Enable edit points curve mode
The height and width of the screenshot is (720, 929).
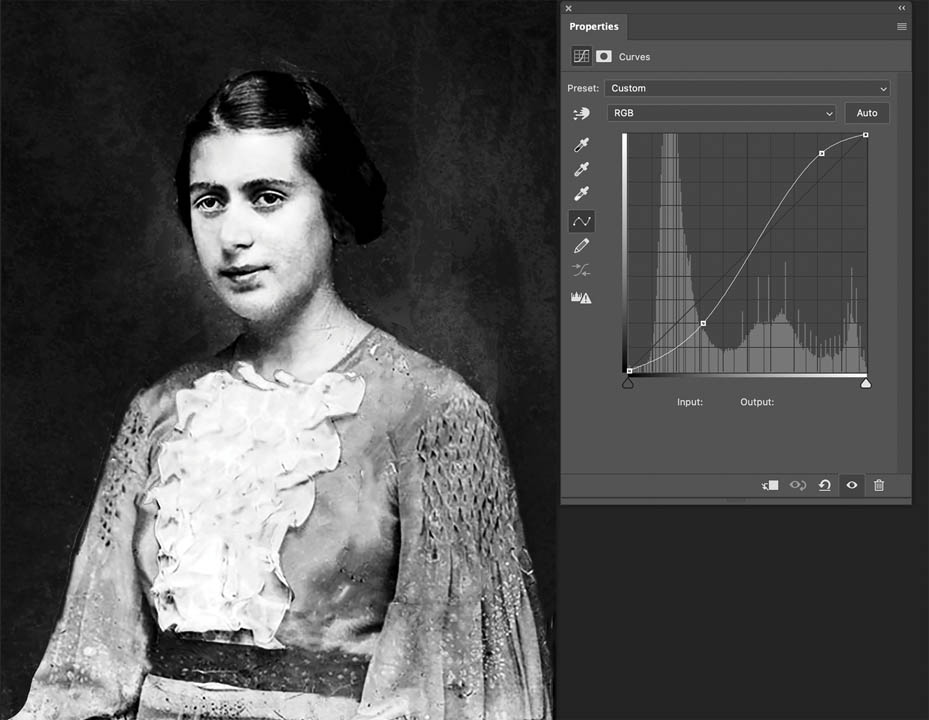(x=581, y=221)
